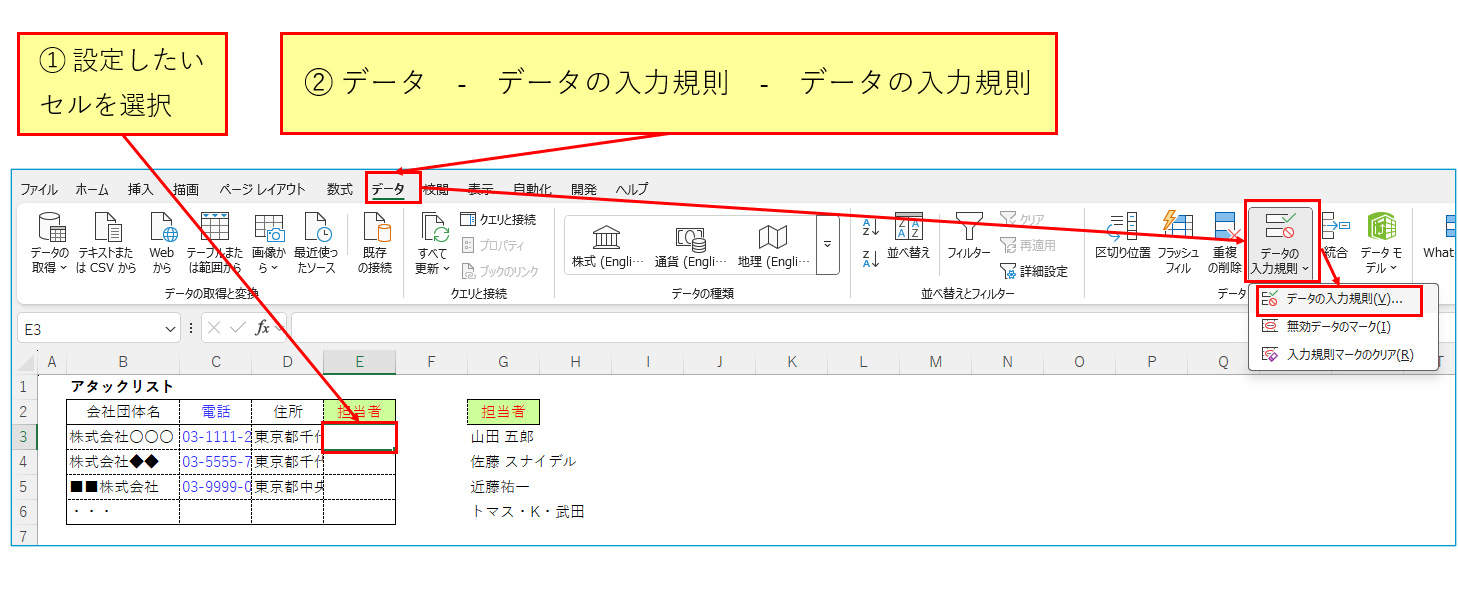Expand the data types gallery arrow
The height and width of the screenshot is (595, 1458).
(827, 244)
